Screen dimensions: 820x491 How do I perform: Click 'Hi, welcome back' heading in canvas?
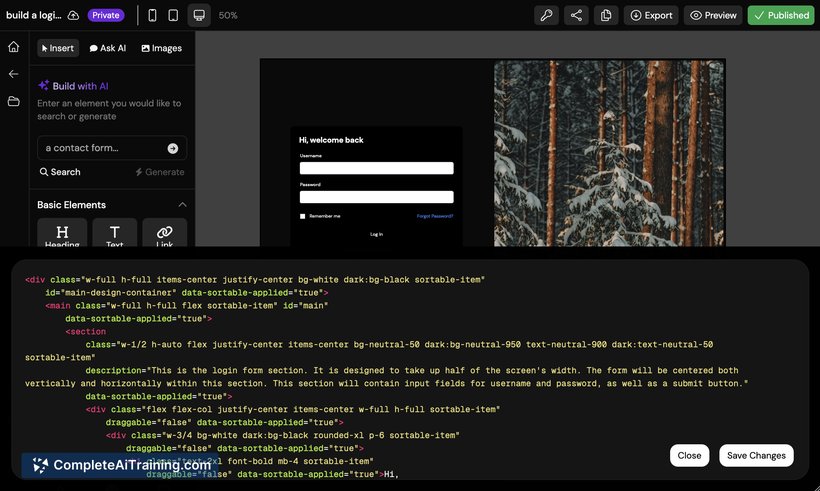(x=331, y=140)
